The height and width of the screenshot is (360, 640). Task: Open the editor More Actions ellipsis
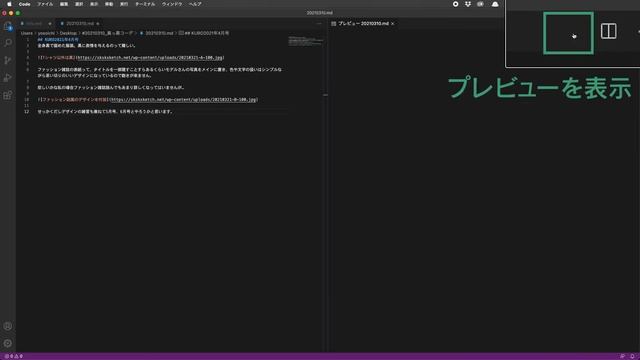coord(319,24)
